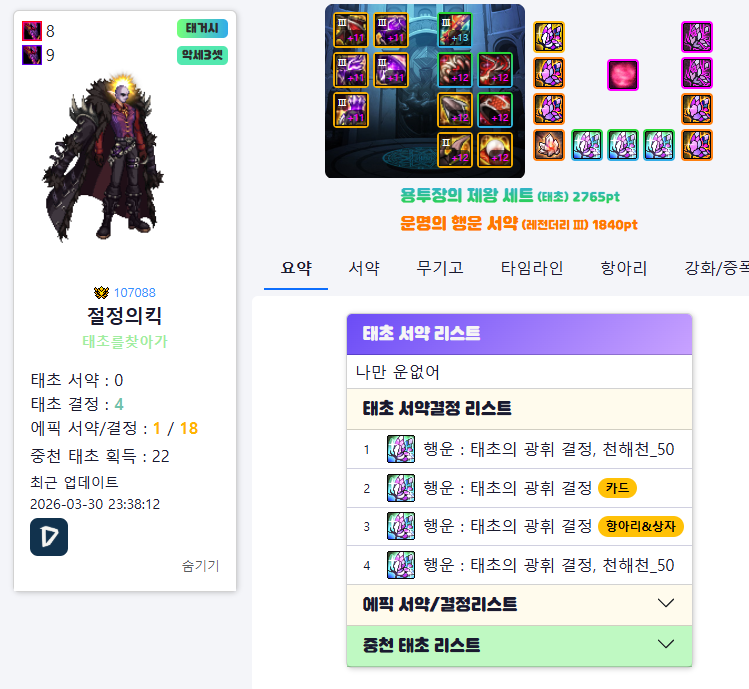Click the purple-bordered character icon next to 9
Image resolution: width=749 pixels, height=689 pixels.
click(32, 55)
